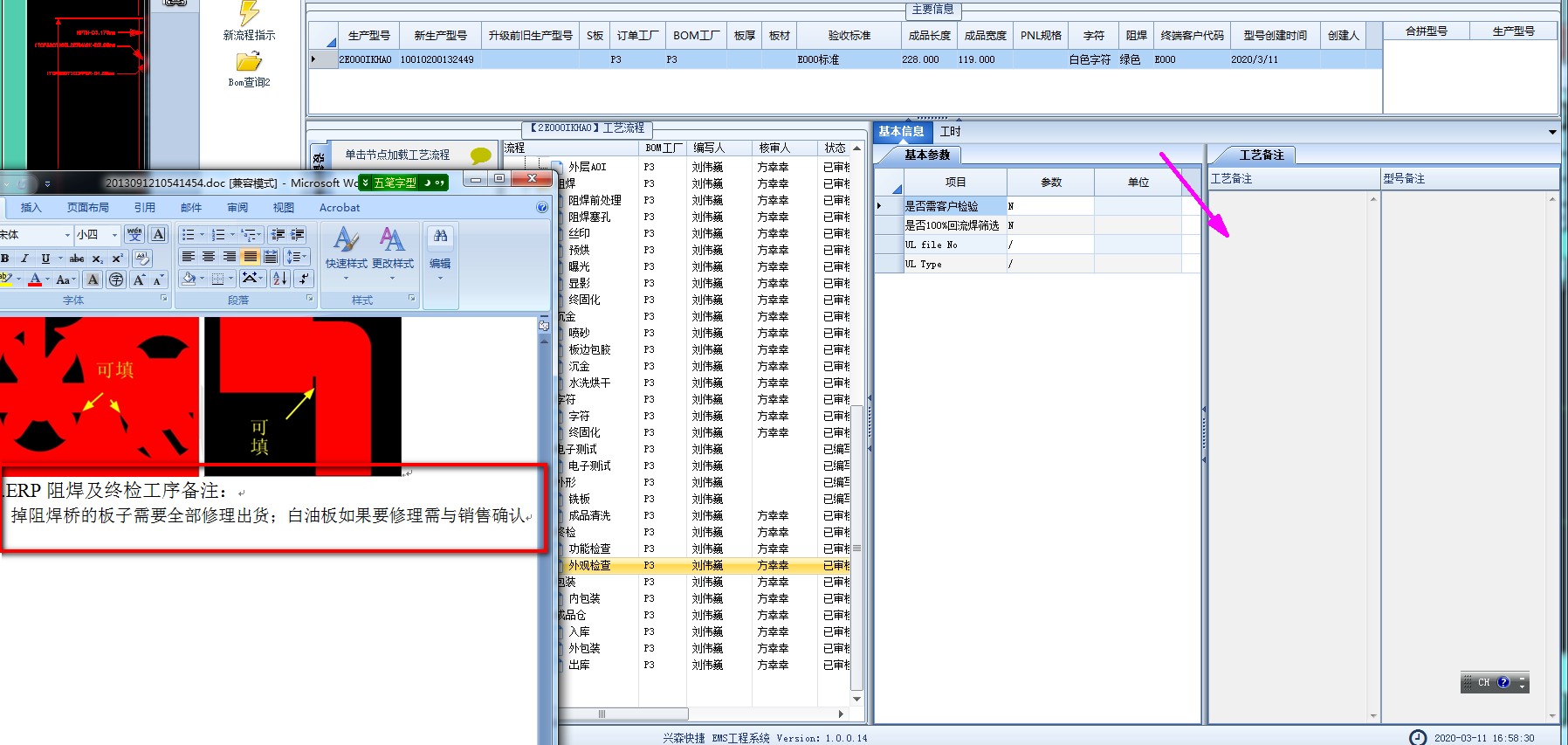Apply superscript in the Word ribbon
1568x745 pixels.
point(117,259)
